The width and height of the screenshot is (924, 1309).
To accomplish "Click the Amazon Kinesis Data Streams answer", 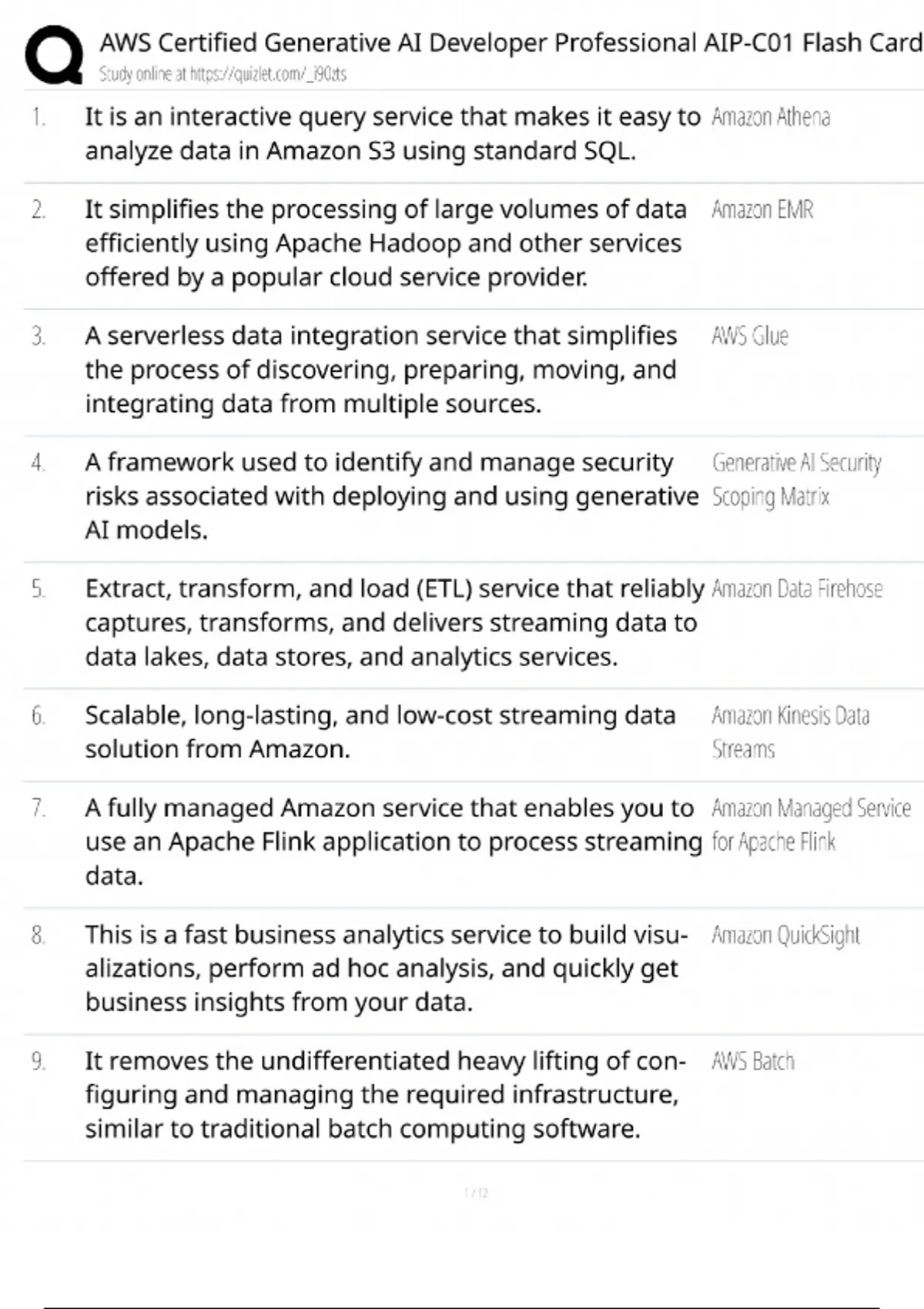I will click(x=790, y=731).
